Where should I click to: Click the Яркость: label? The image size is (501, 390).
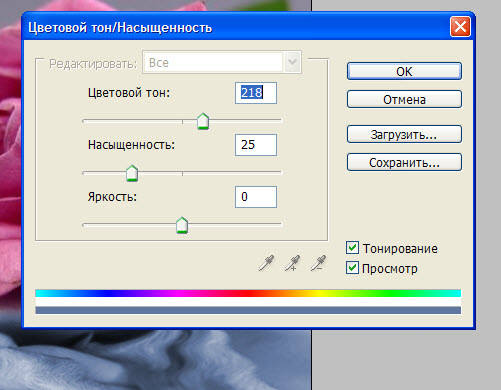point(112,197)
